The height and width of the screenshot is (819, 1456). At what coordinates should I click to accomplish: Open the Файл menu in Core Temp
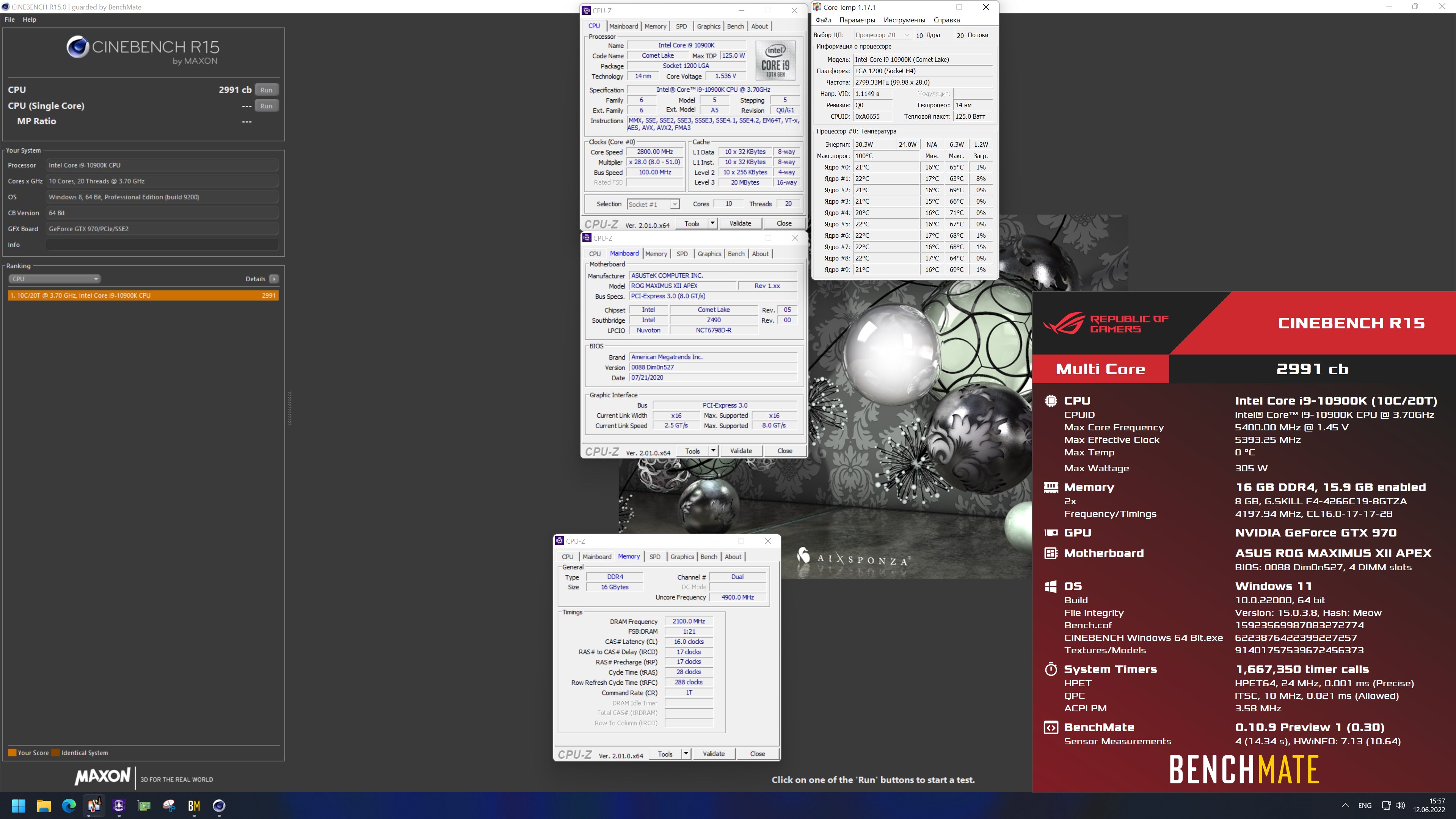point(823,20)
